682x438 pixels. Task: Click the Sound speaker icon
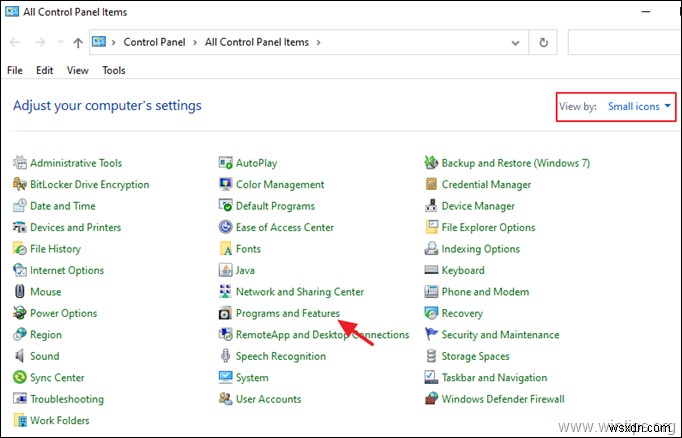21,357
